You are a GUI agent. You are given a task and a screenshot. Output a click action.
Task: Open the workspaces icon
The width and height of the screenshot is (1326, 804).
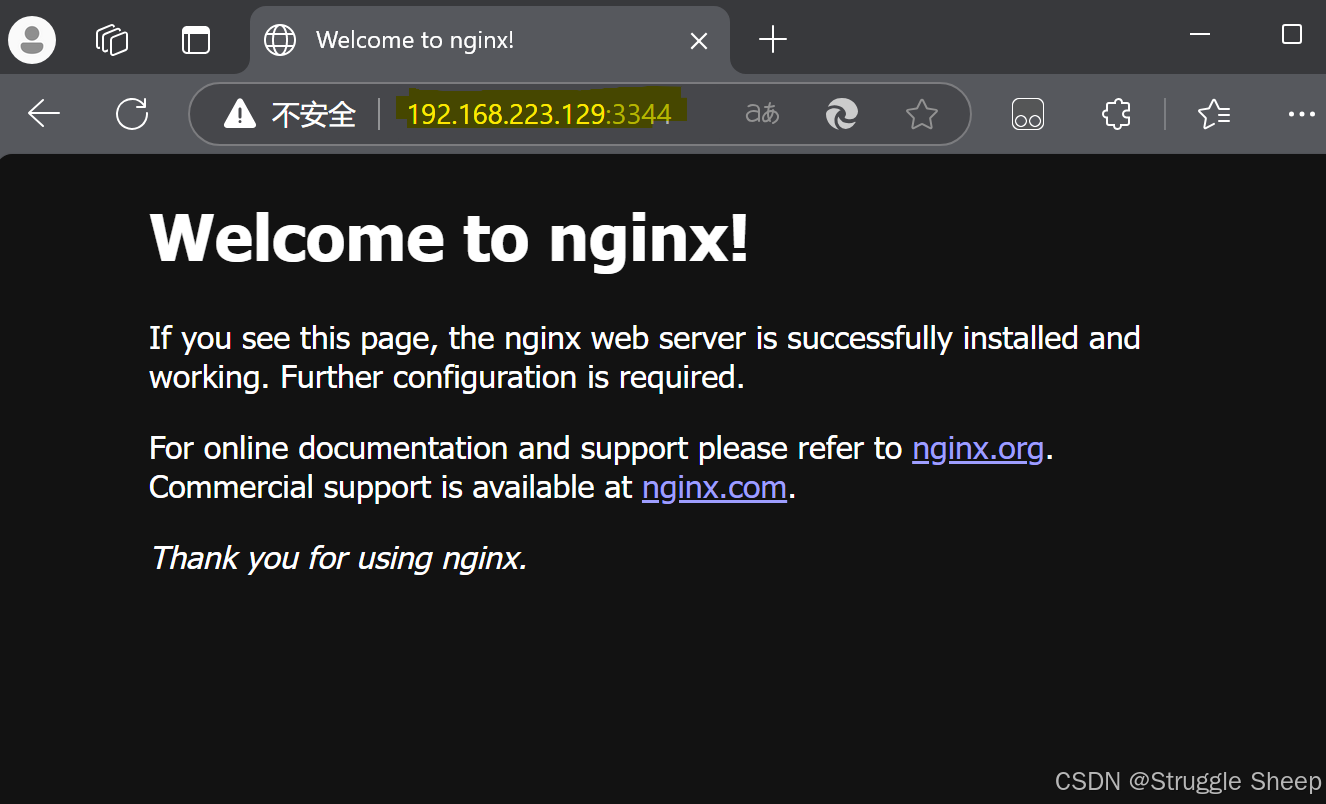point(112,40)
